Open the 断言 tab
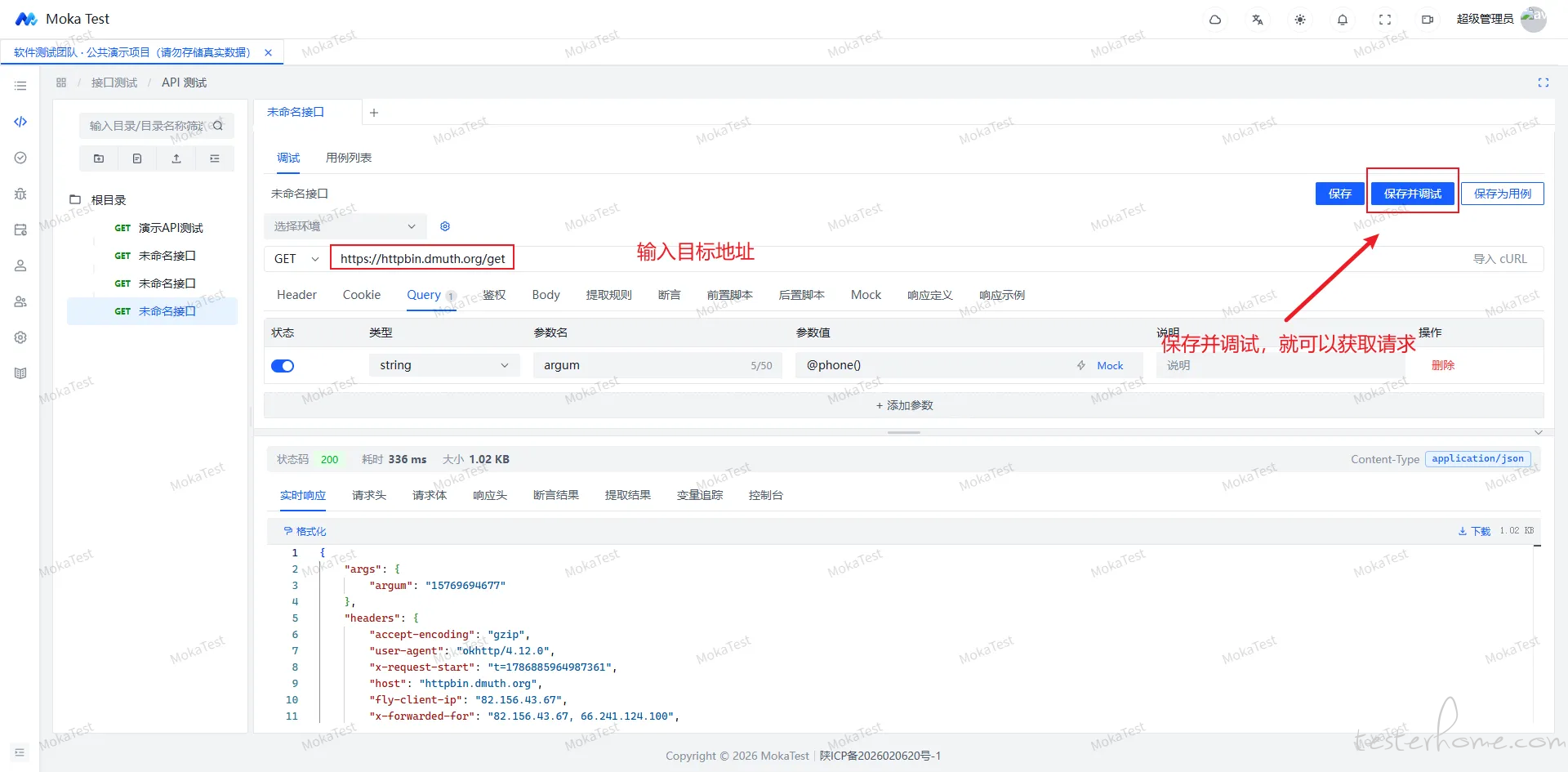Viewport: 1568px width, 772px height. click(670, 295)
